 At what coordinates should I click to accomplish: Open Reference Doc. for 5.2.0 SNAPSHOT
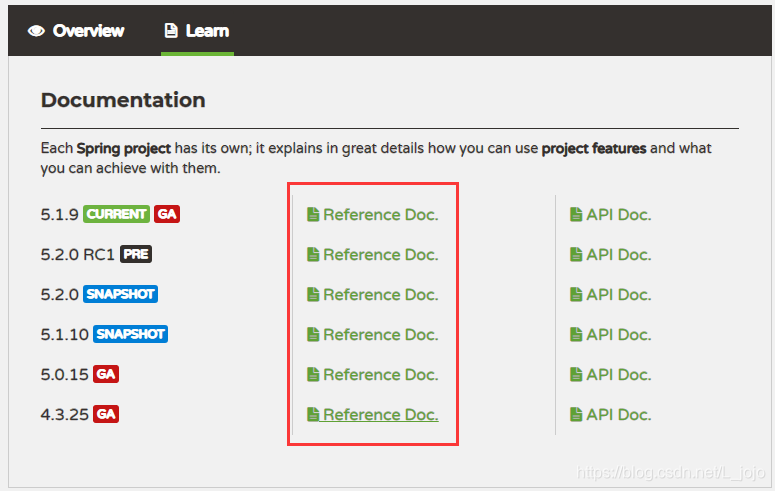(x=373, y=295)
